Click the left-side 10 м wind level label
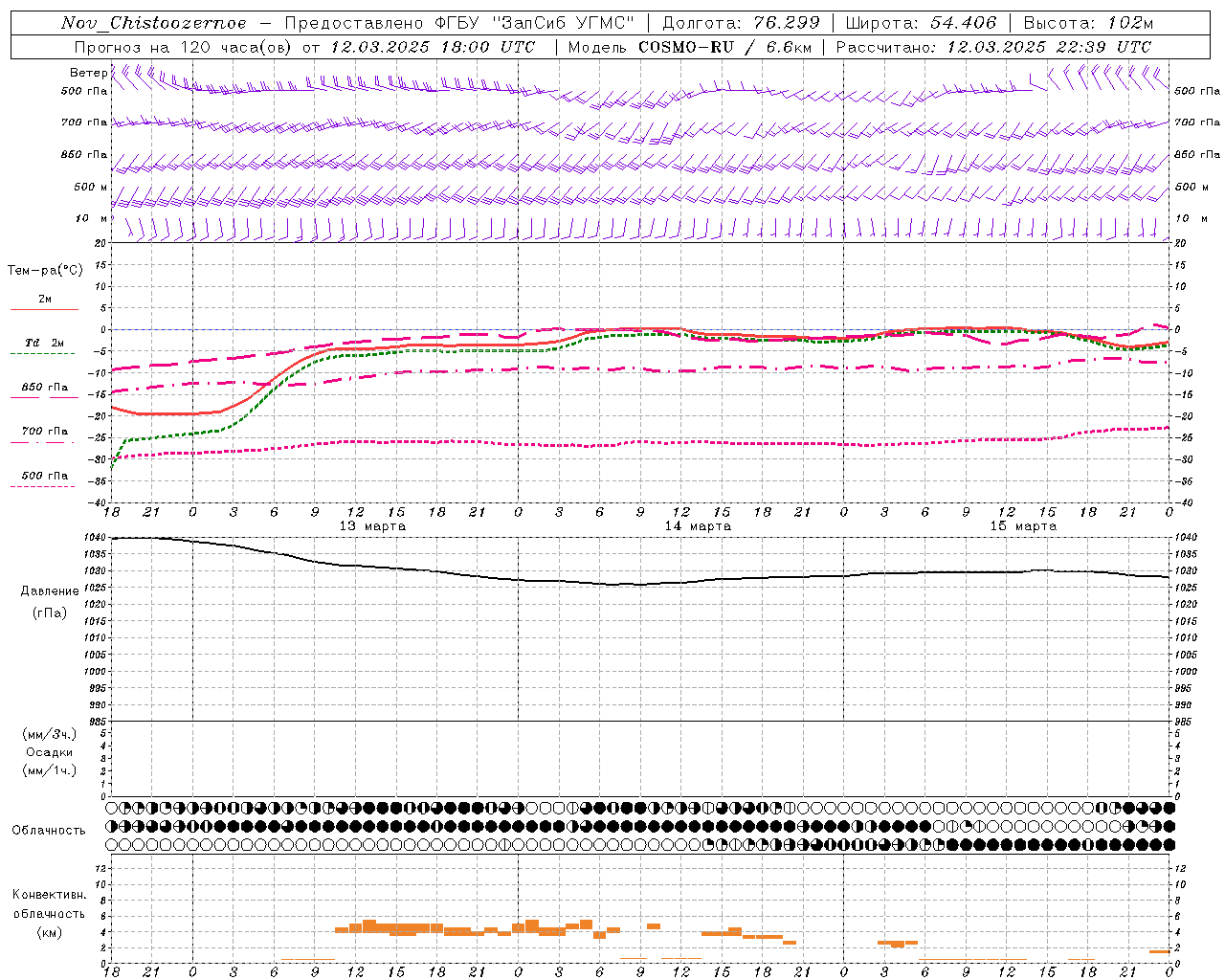The image size is (1225, 980). pos(91,218)
